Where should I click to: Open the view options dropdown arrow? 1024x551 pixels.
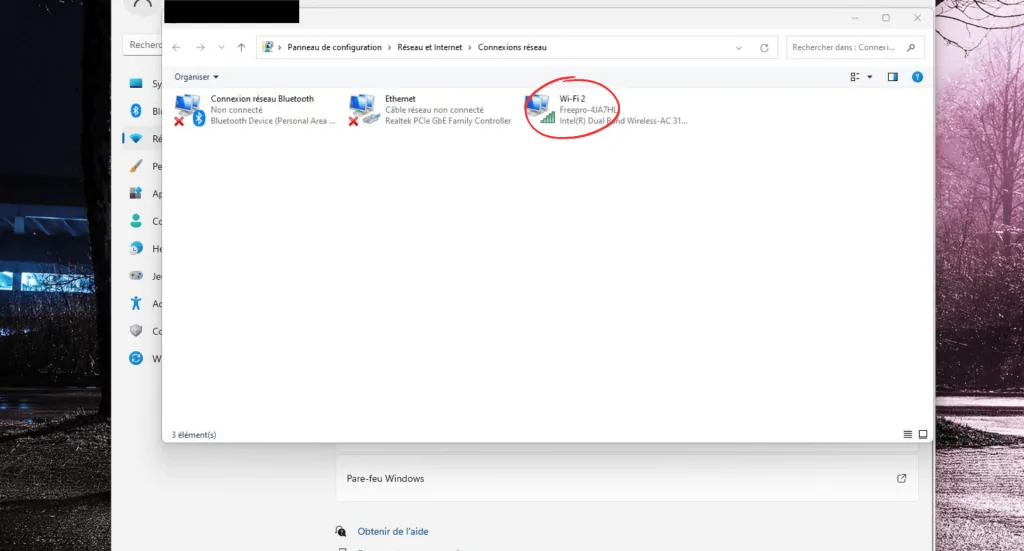[x=869, y=77]
